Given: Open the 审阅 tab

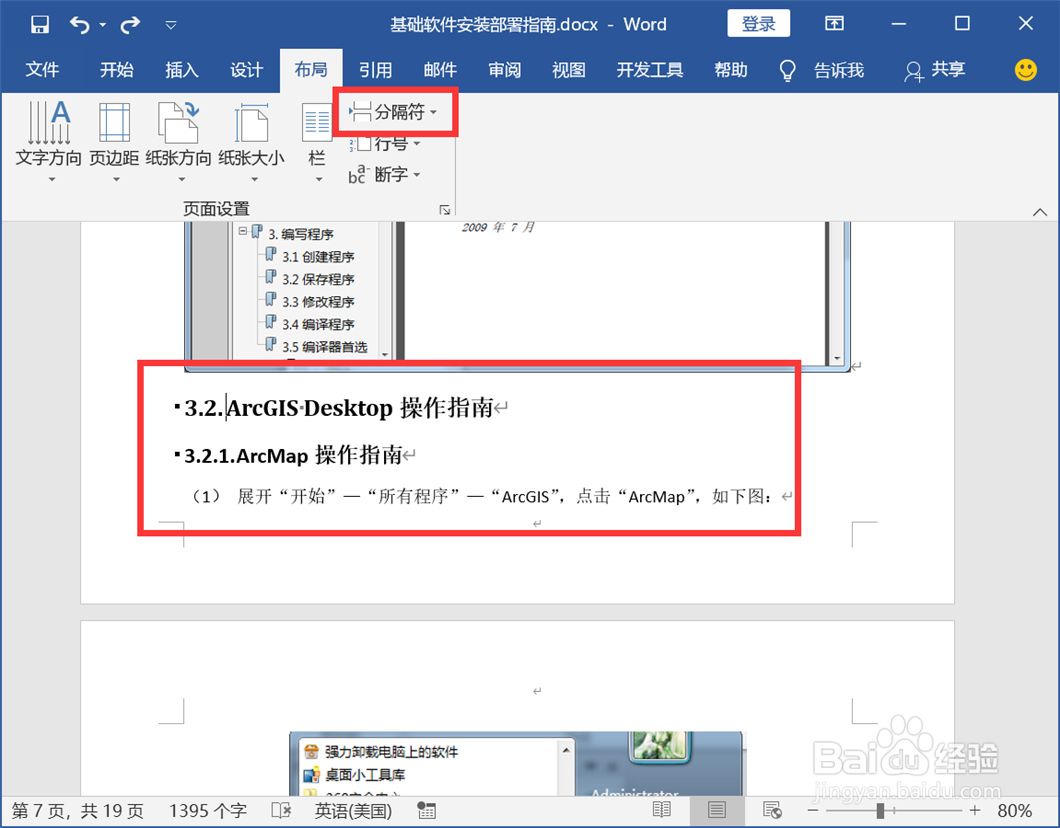Looking at the screenshot, I should (504, 70).
